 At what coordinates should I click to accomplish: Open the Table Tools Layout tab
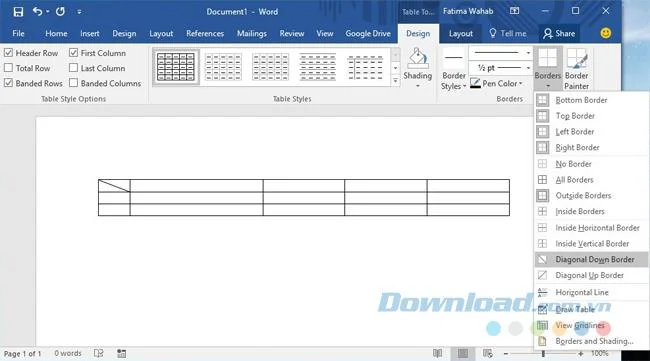(461, 34)
